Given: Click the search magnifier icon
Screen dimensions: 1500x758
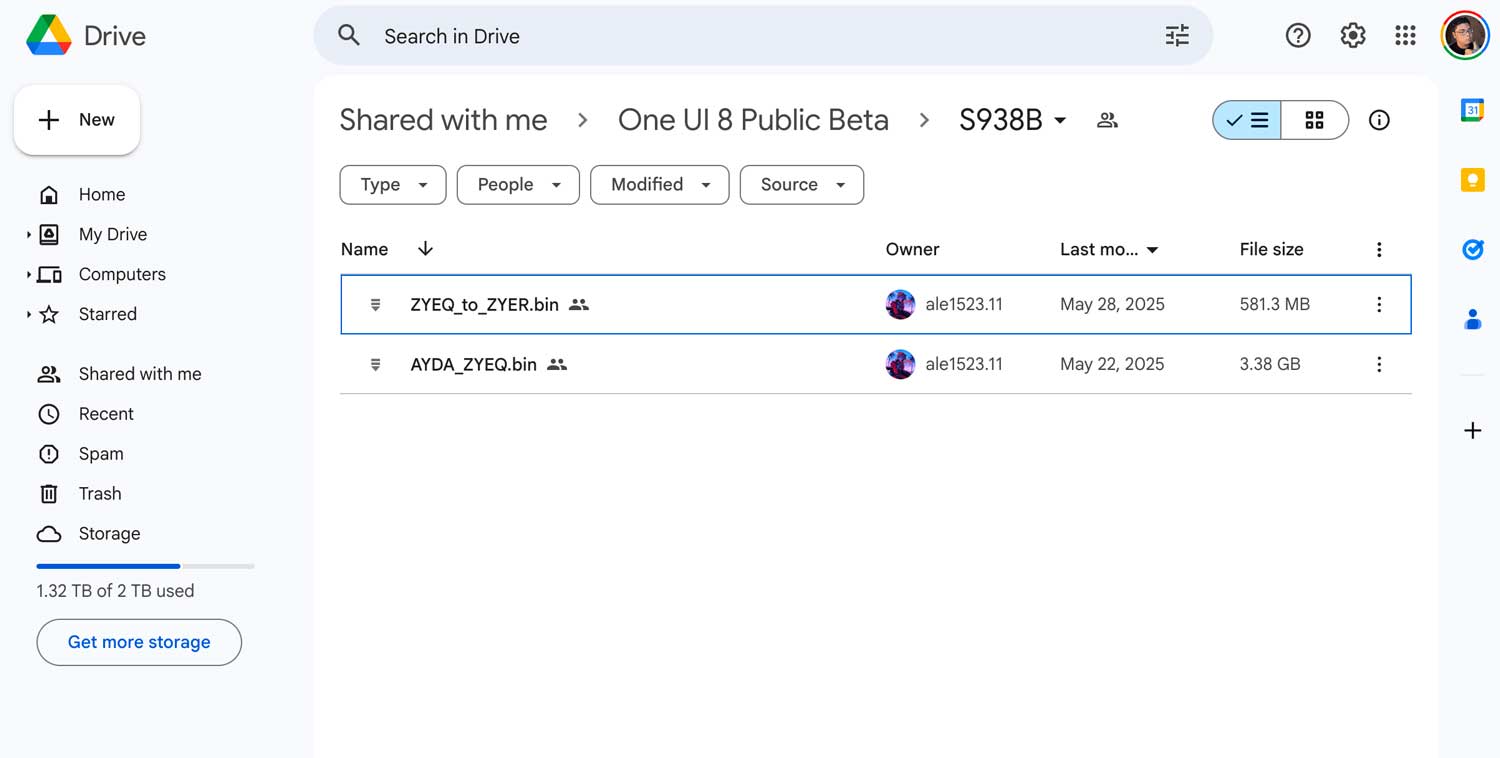Looking at the screenshot, I should coord(349,36).
